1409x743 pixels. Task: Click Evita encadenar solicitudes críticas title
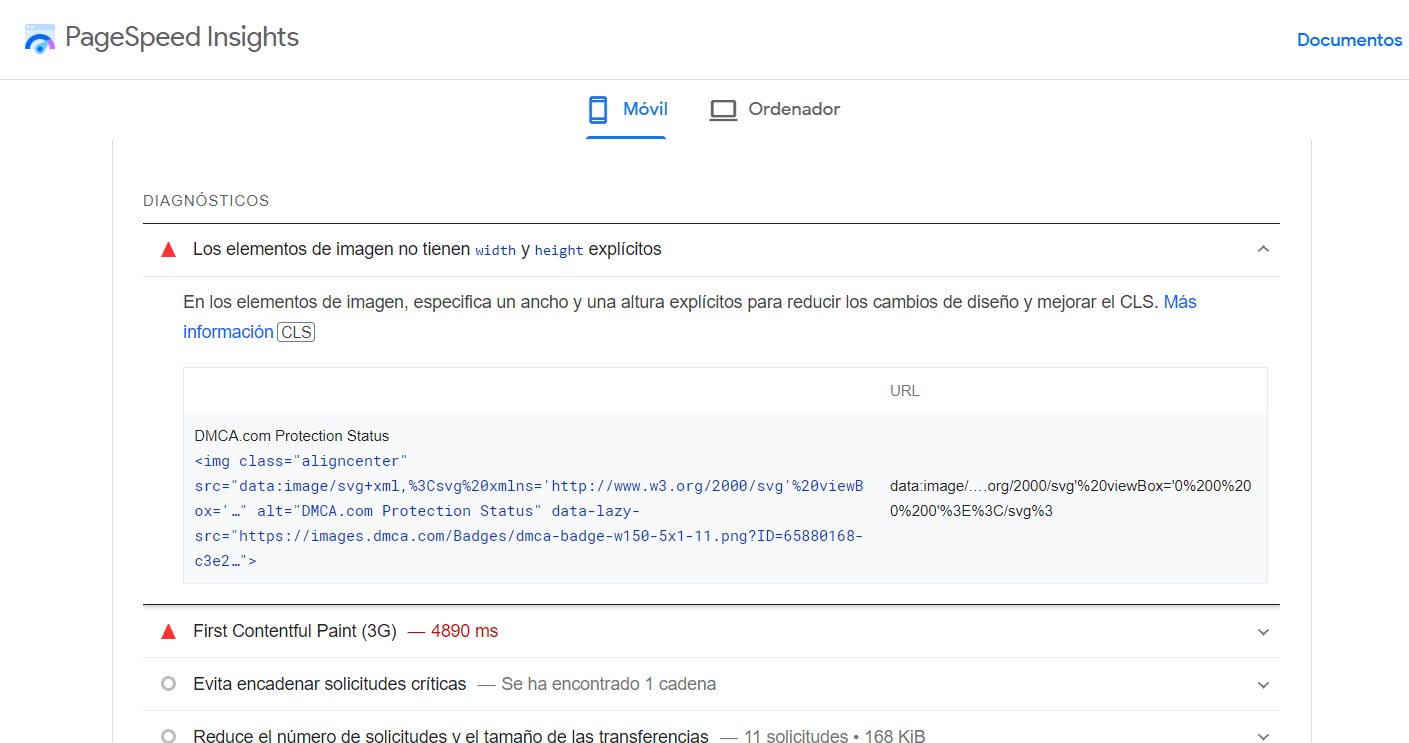click(330, 684)
